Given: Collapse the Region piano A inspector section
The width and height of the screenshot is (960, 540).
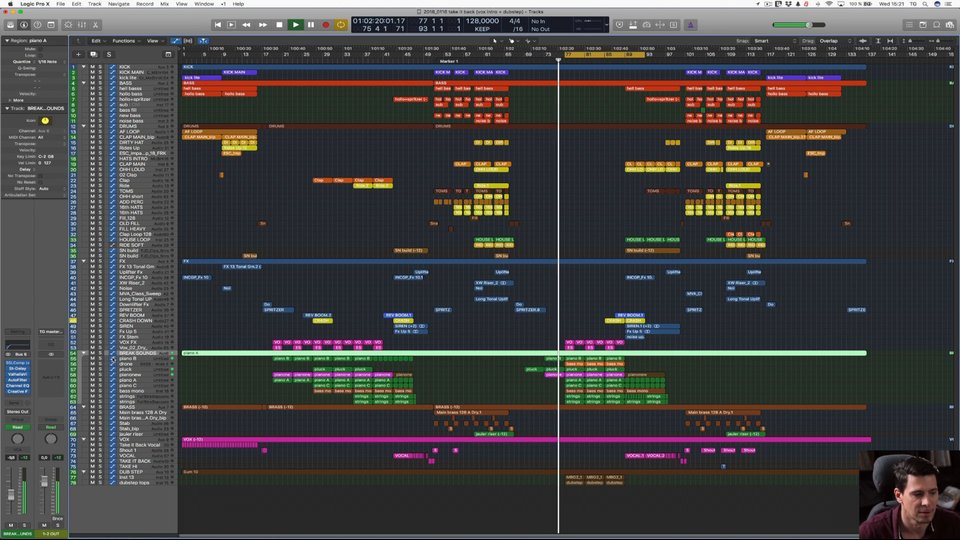Looking at the screenshot, I should tap(7, 41).
